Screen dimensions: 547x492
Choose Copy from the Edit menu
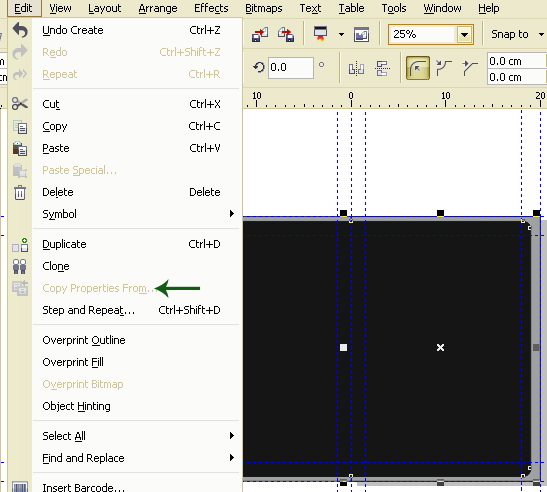(x=136, y=126)
